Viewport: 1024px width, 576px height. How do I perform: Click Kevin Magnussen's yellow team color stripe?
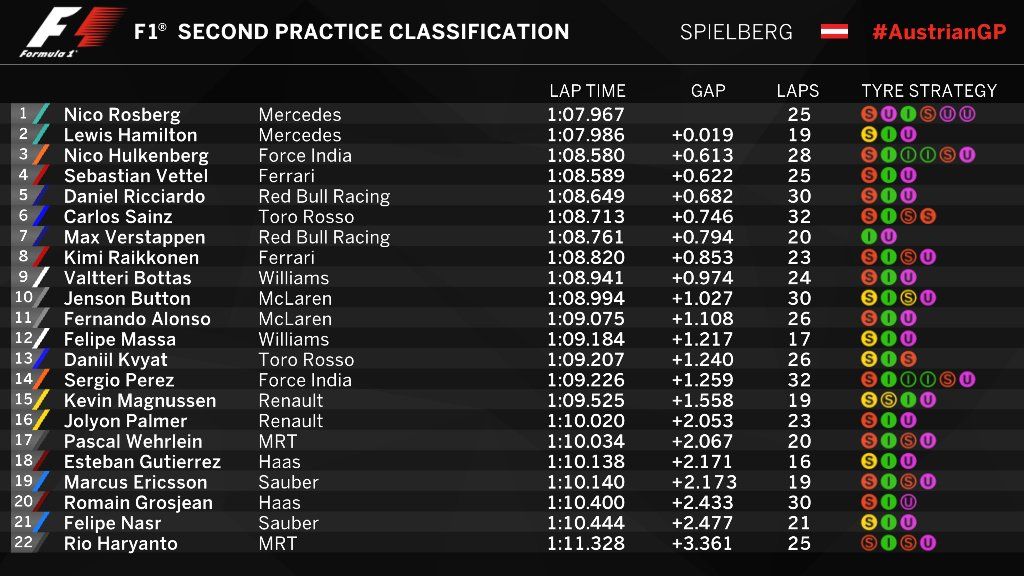(40, 400)
